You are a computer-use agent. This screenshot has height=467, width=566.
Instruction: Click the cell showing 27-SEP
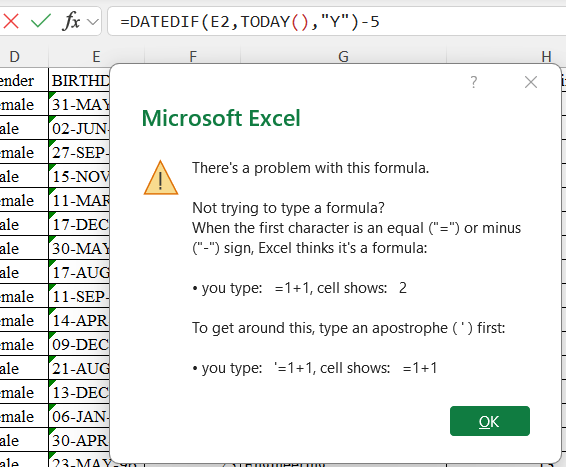click(x=79, y=152)
